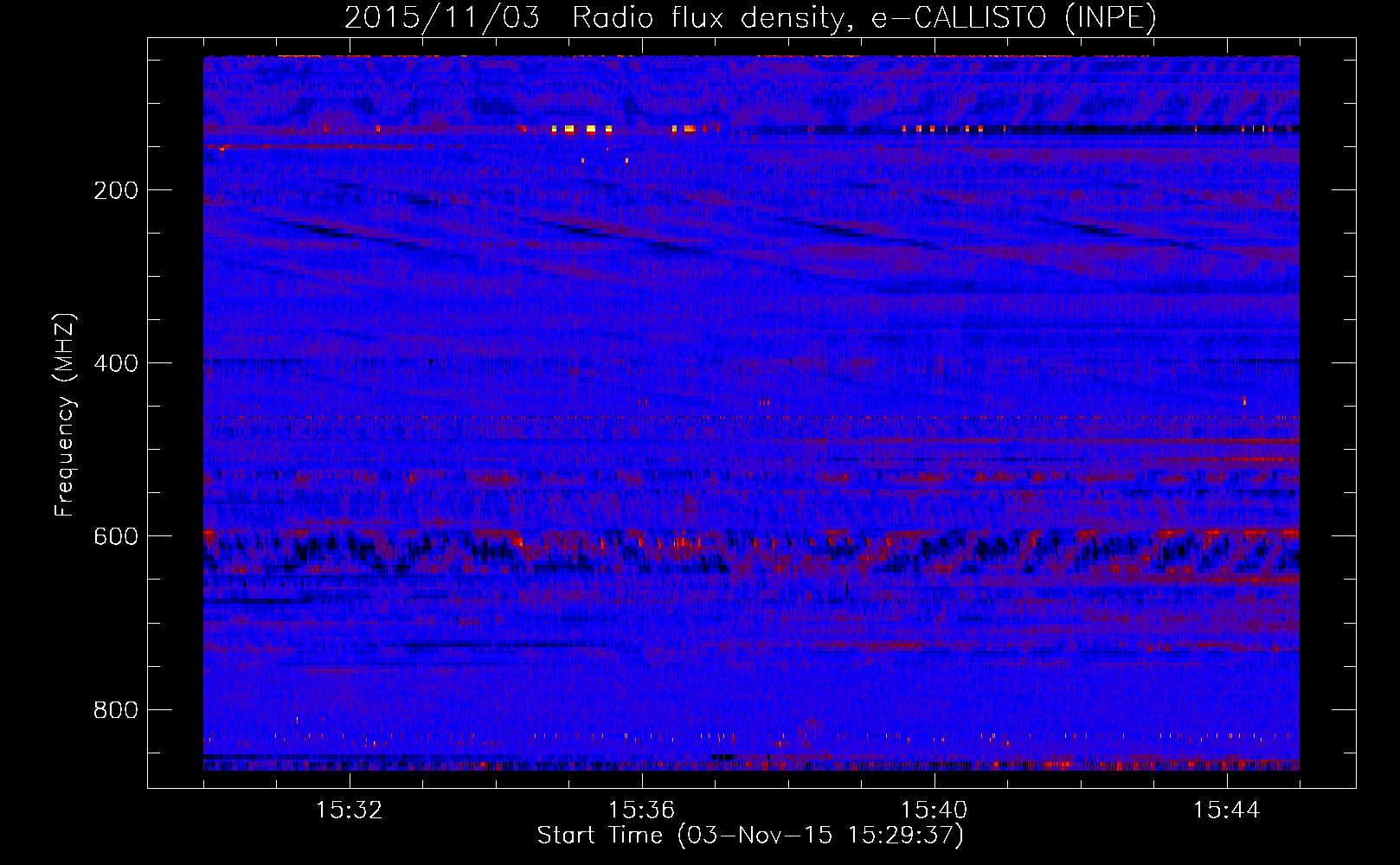
Task: Select the 400 frequency tick label
Action: point(116,363)
